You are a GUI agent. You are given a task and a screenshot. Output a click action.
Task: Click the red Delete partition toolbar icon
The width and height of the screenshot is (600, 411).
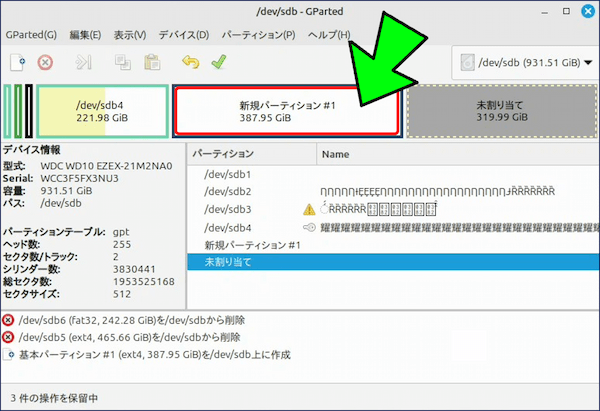[x=45, y=63]
